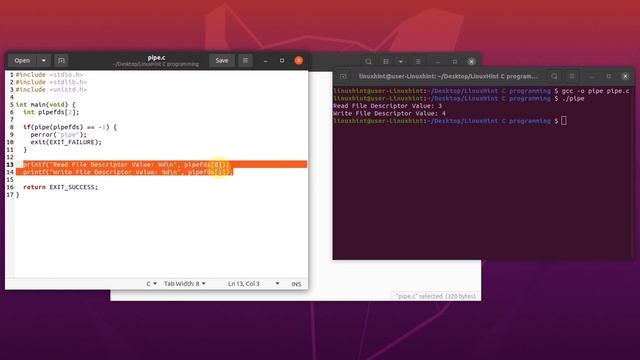Click line number 17 in gedit gutter
The image size is (640, 360).
pyautogui.click(x=10, y=195)
